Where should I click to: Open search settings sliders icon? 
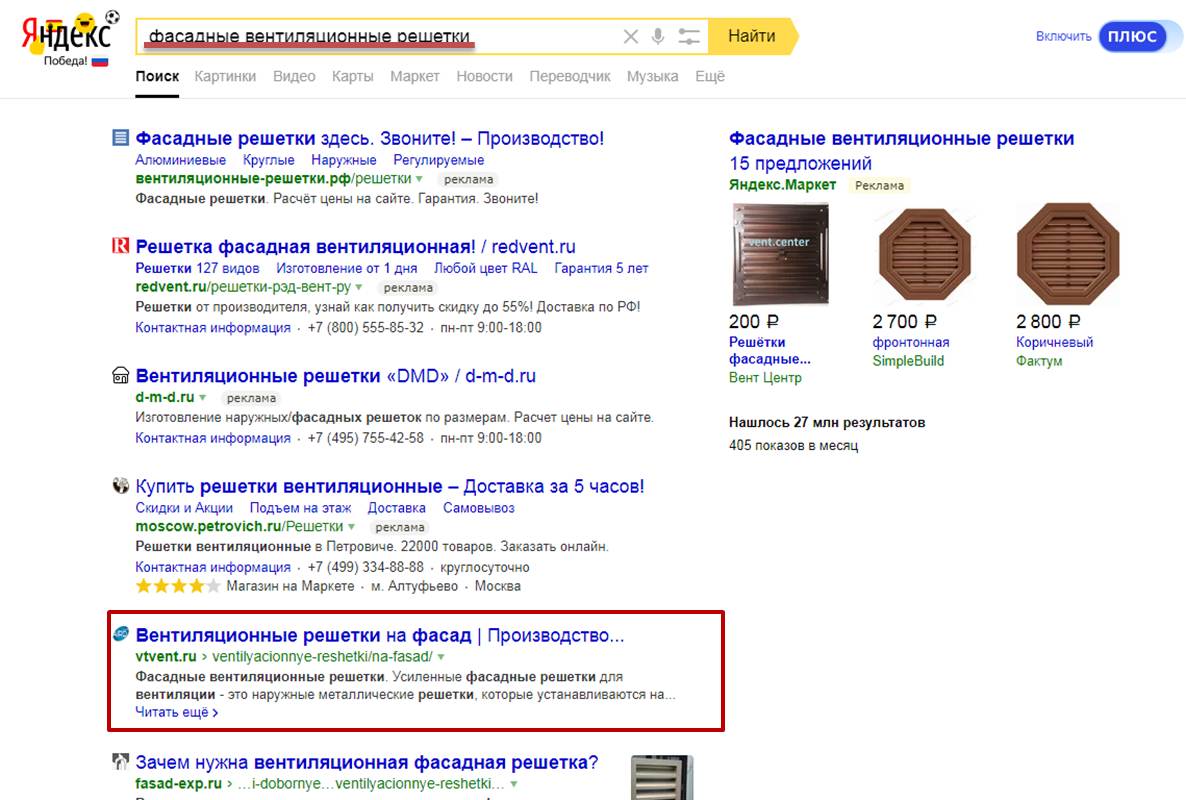(689, 36)
